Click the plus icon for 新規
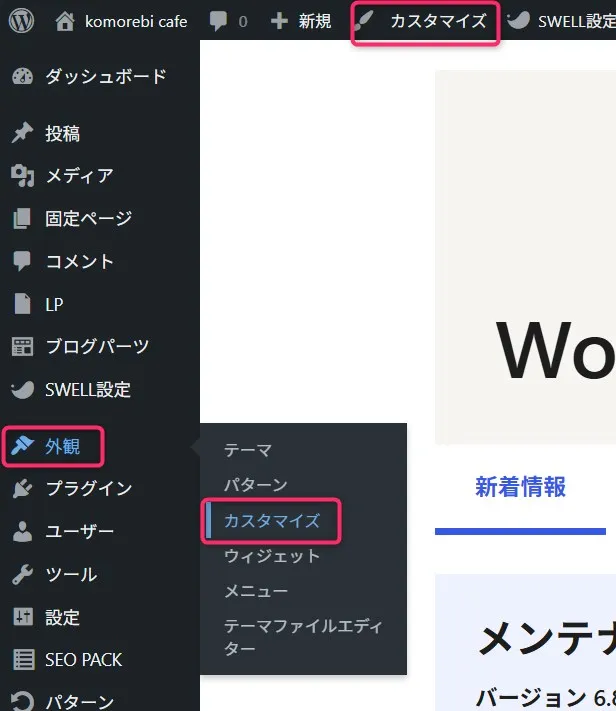Screen dimensions: 616x711 (279, 21)
